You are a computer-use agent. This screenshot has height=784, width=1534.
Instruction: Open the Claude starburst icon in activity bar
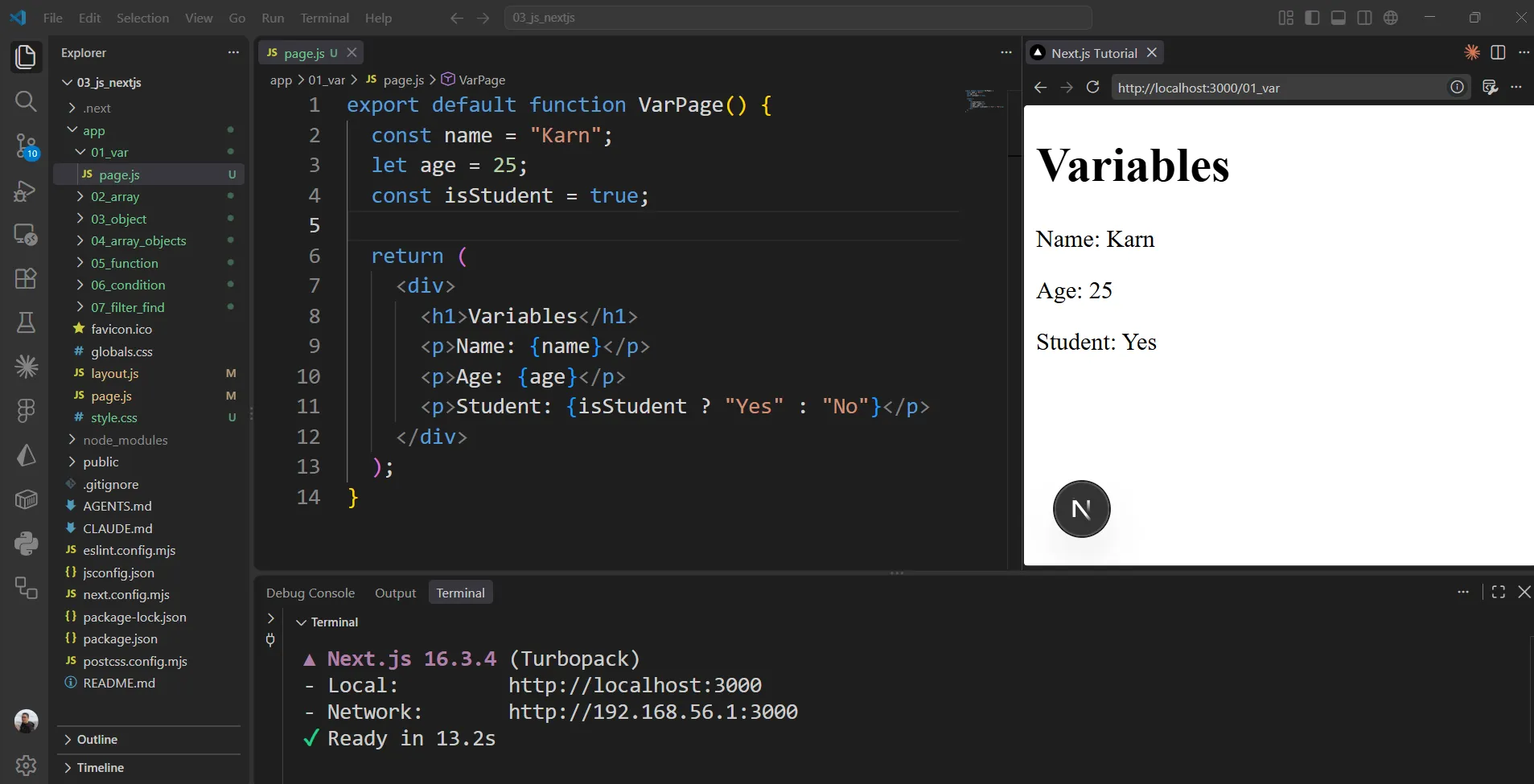pos(26,367)
